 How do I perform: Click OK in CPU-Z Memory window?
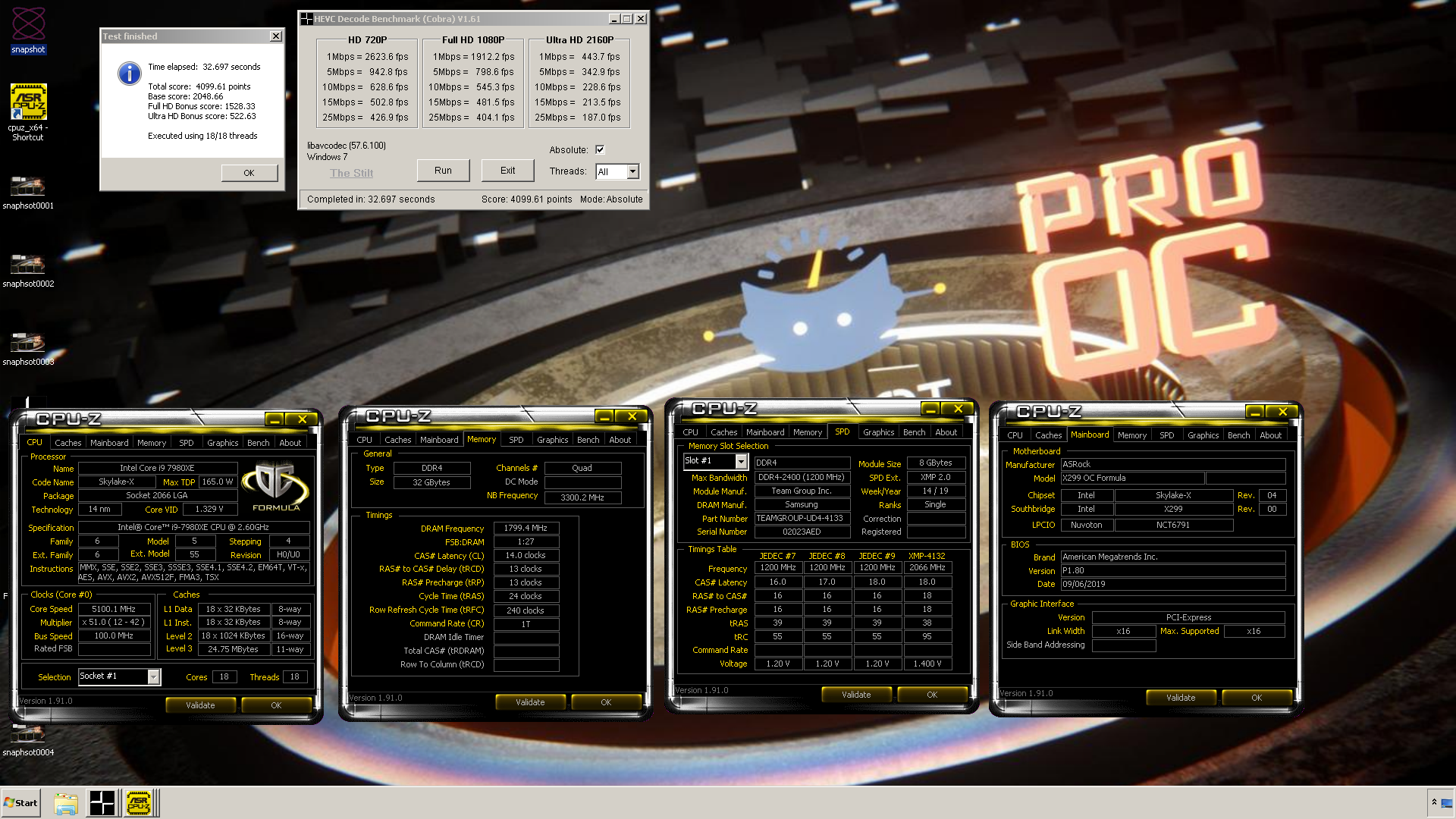pyautogui.click(x=606, y=702)
